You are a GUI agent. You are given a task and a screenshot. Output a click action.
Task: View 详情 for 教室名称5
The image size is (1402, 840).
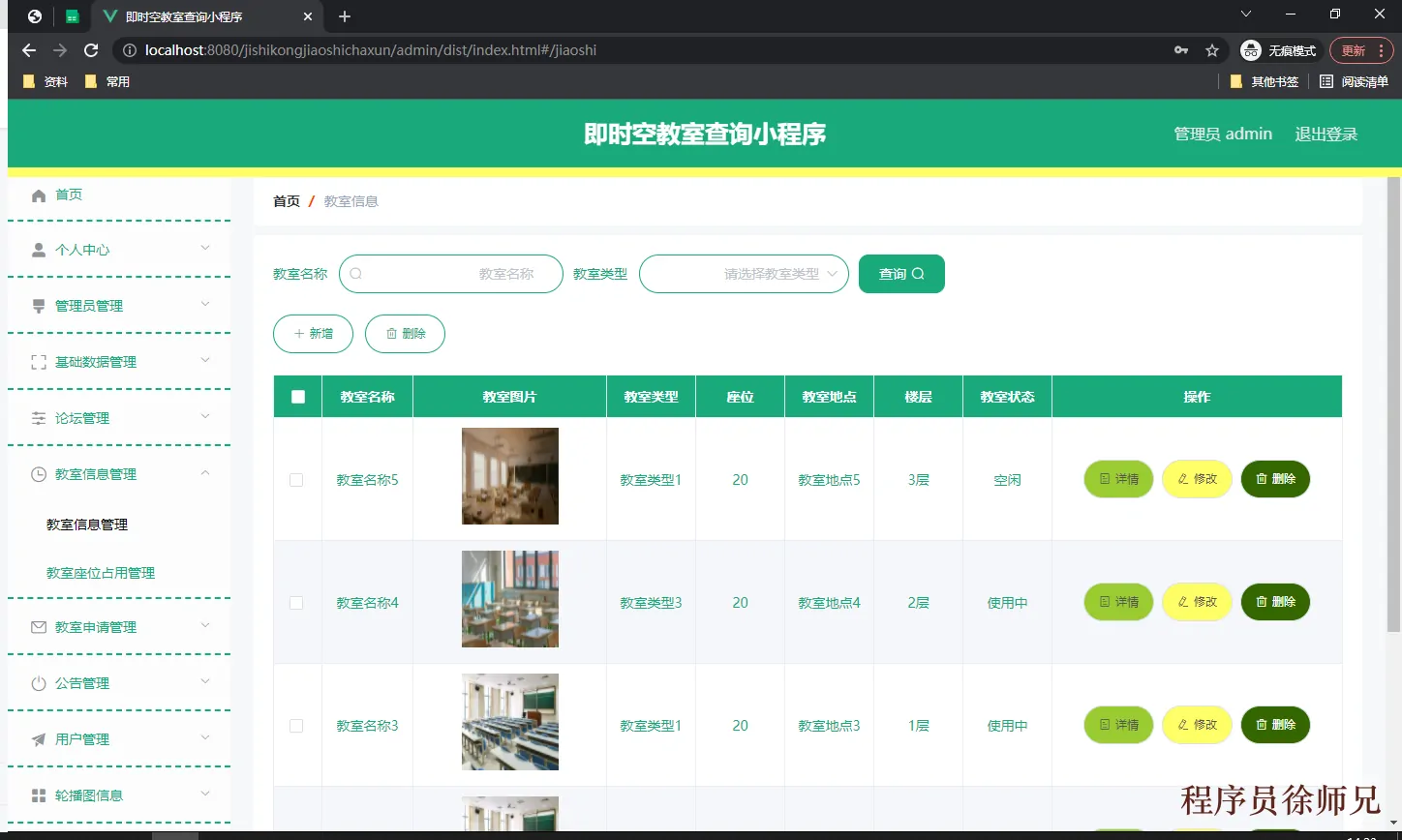click(1118, 479)
